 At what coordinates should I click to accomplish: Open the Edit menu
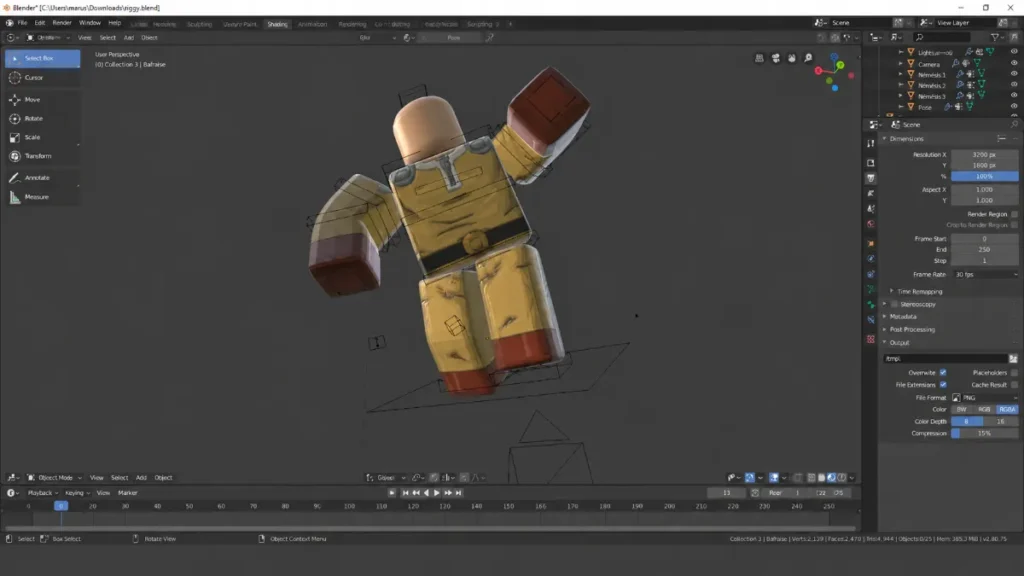coord(40,23)
